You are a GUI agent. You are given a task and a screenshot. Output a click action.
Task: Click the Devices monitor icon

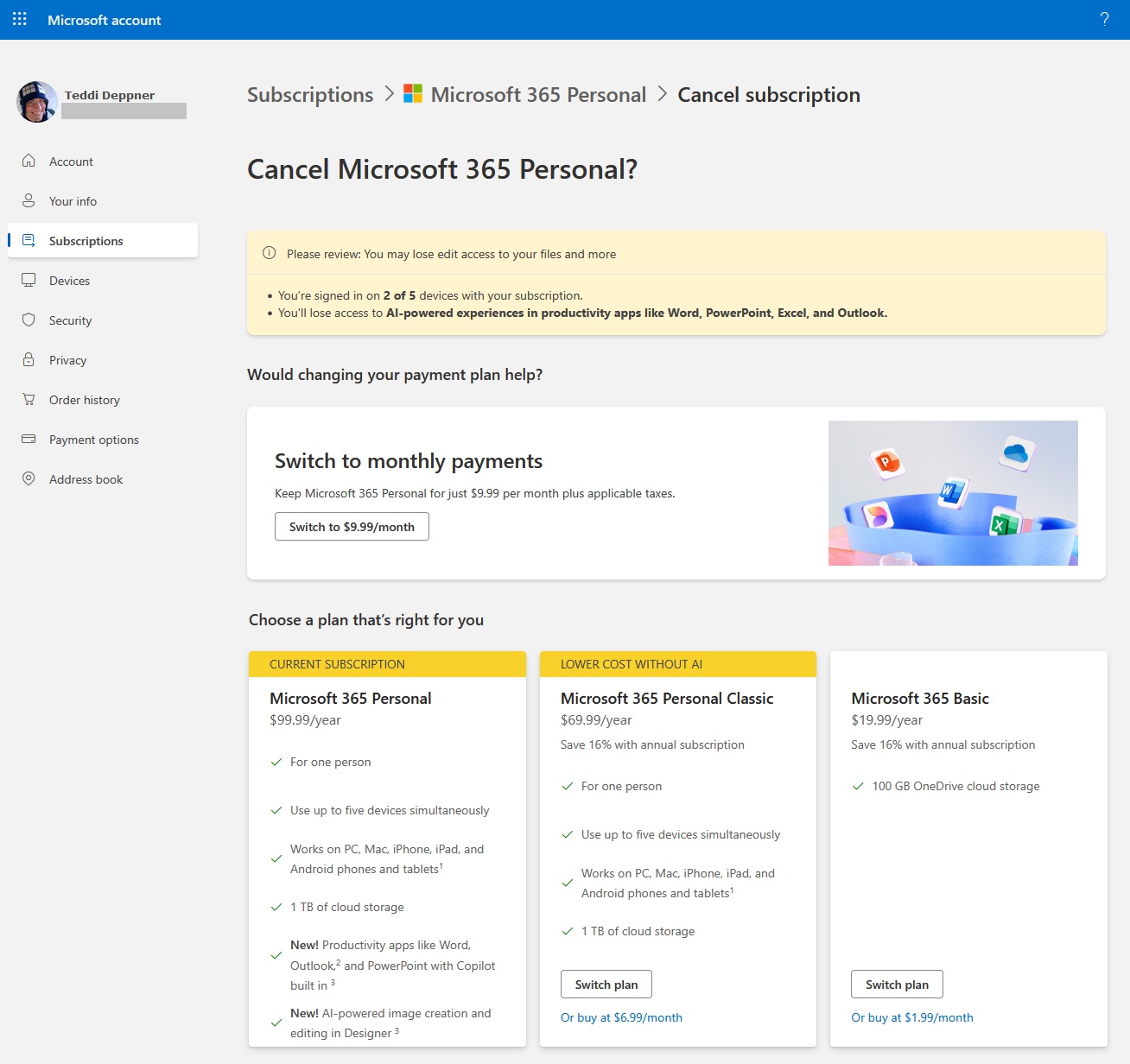point(29,280)
